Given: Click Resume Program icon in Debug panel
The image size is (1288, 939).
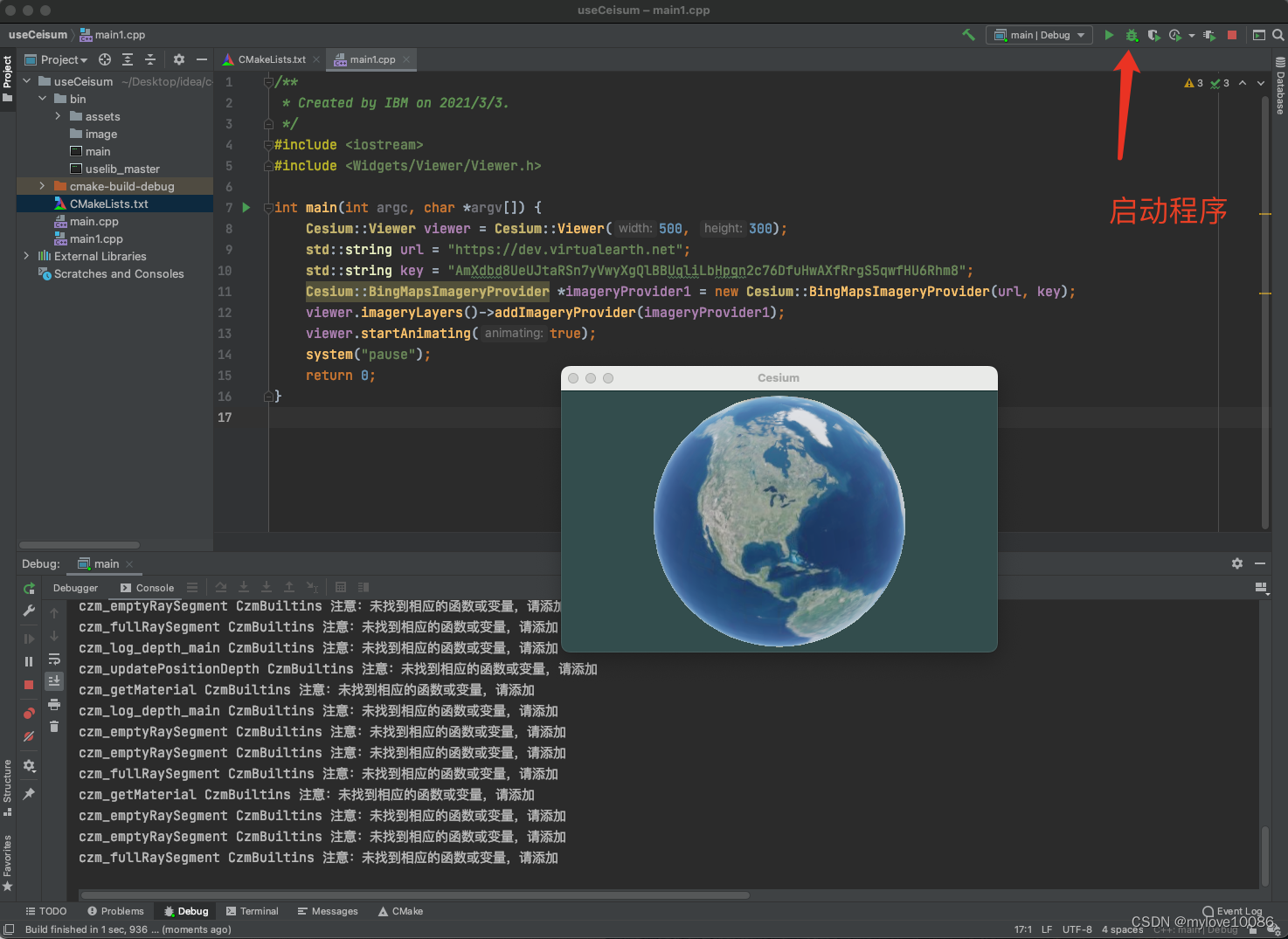Looking at the screenshot, I should (29, 639).
